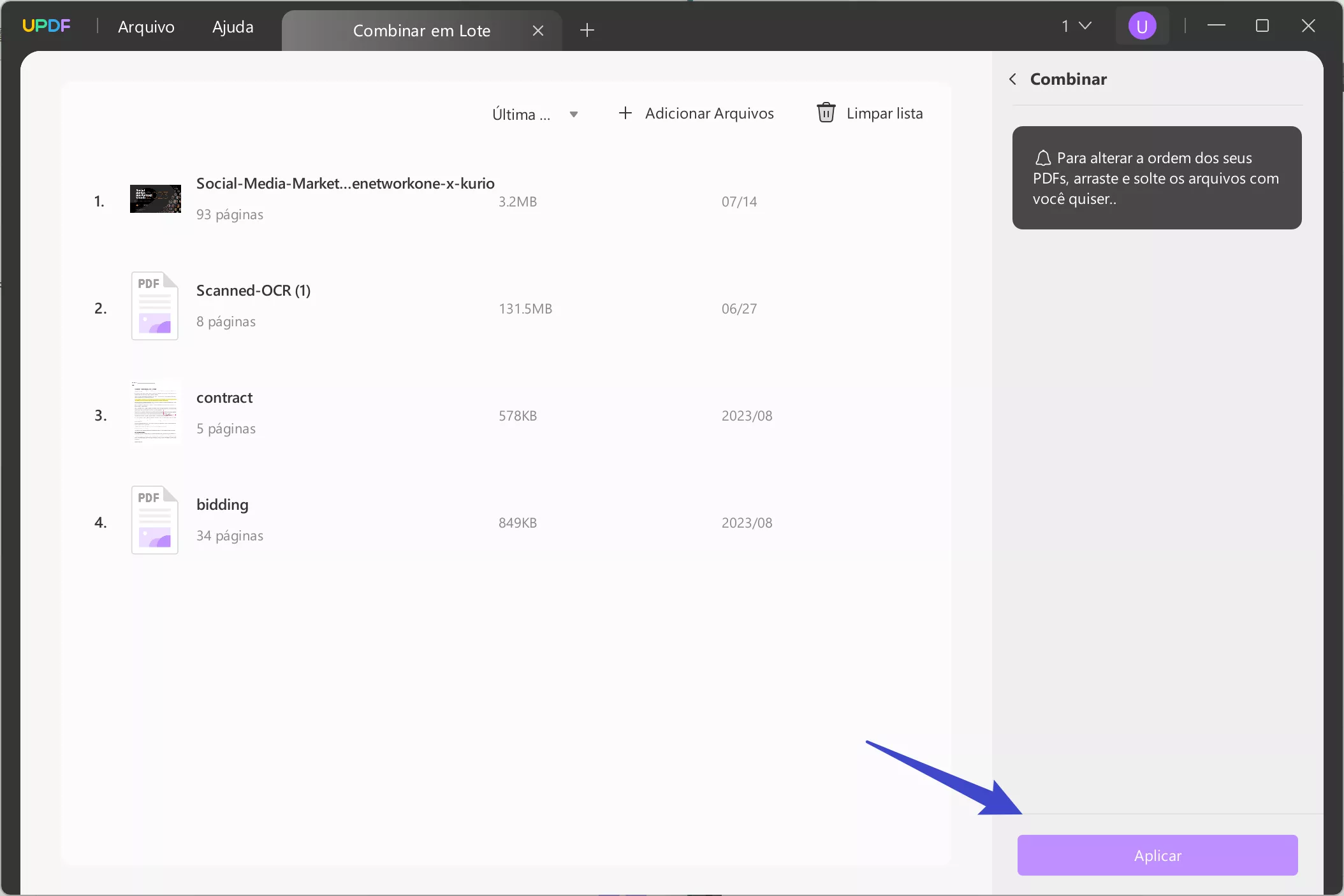
Task: Close the Combinar em Lote tab
Action: coord(538,31)
